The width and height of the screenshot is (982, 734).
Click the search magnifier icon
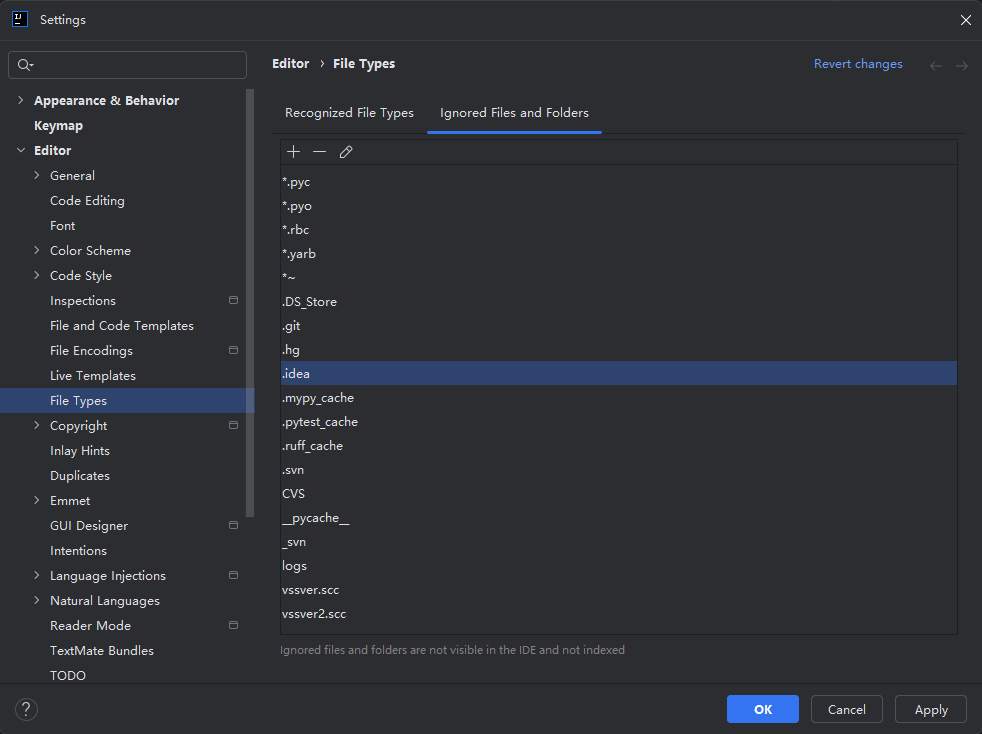point(25,65)
